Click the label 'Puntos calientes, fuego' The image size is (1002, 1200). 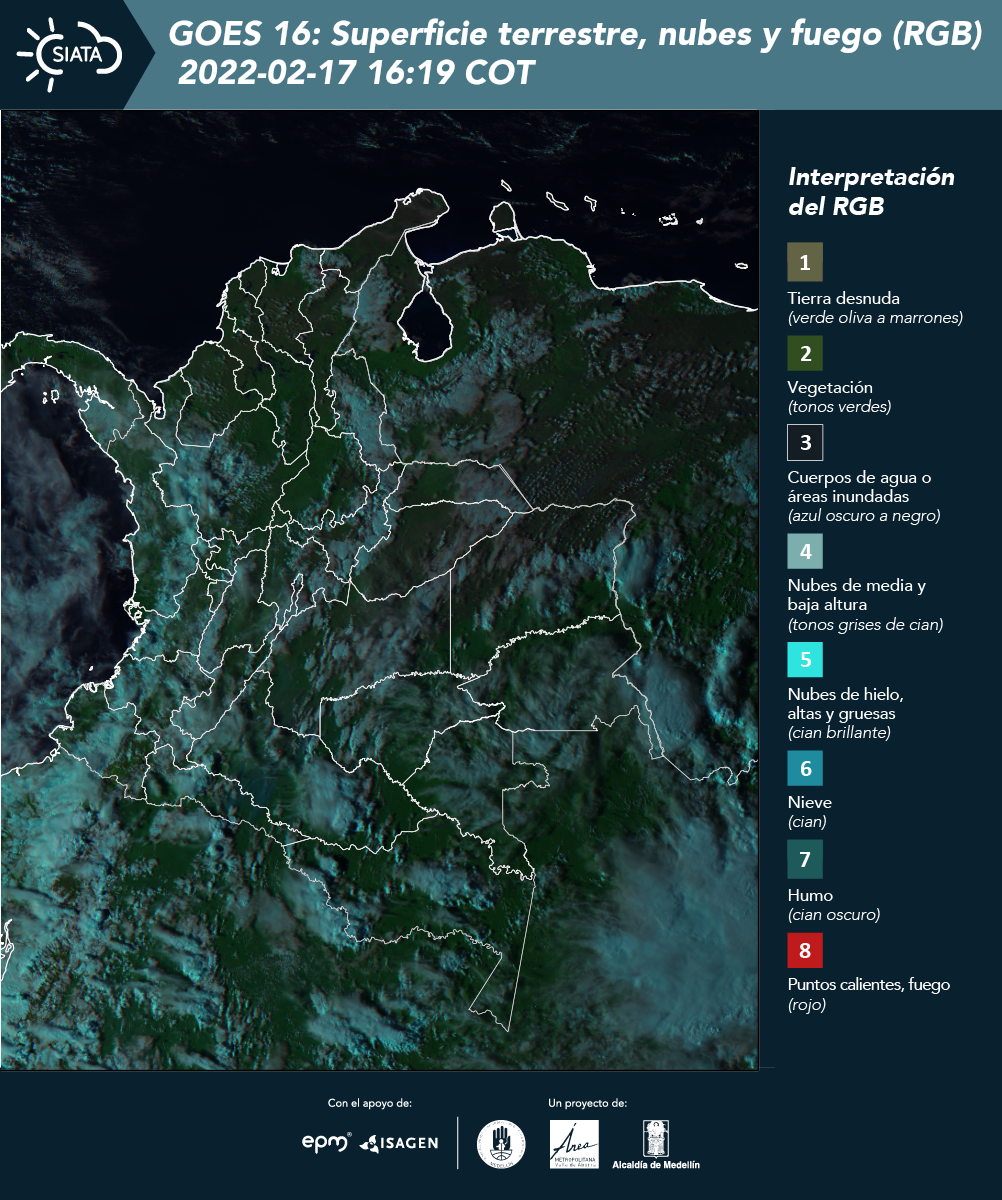coord(869,984)
